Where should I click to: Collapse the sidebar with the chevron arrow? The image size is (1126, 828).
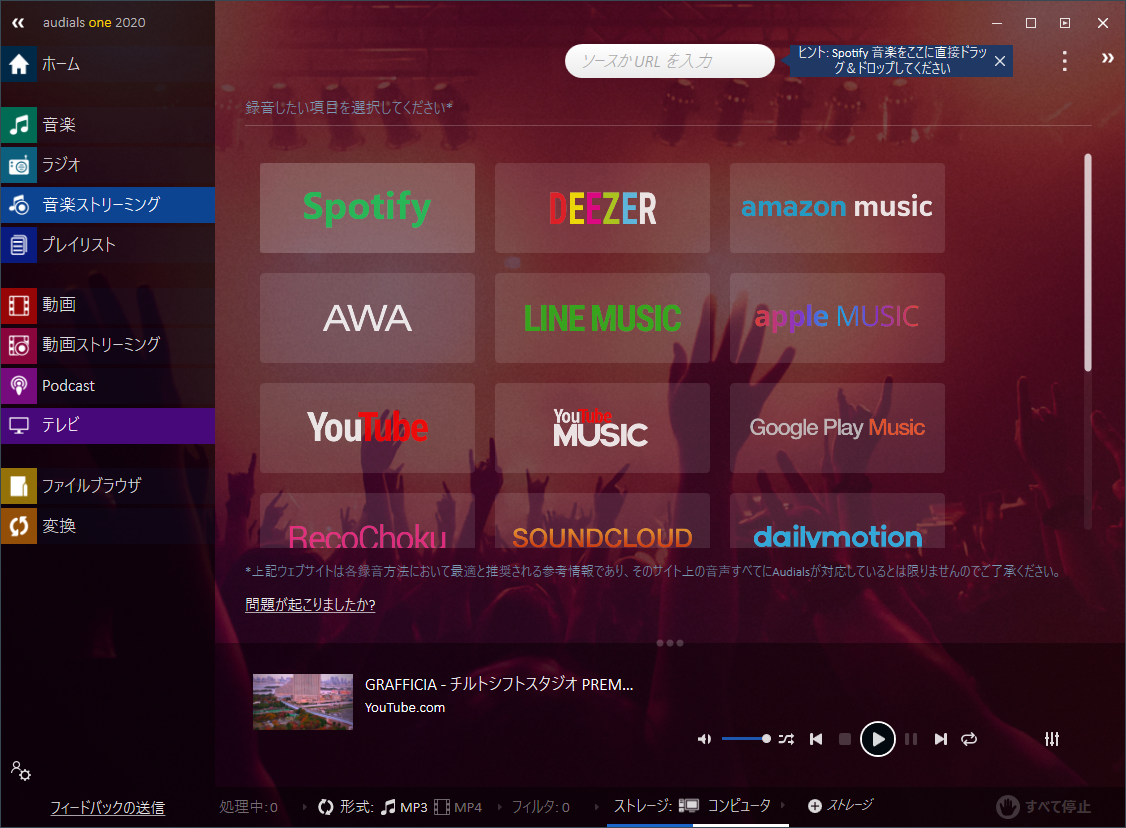pyautogui.click(x=18, y=22)
